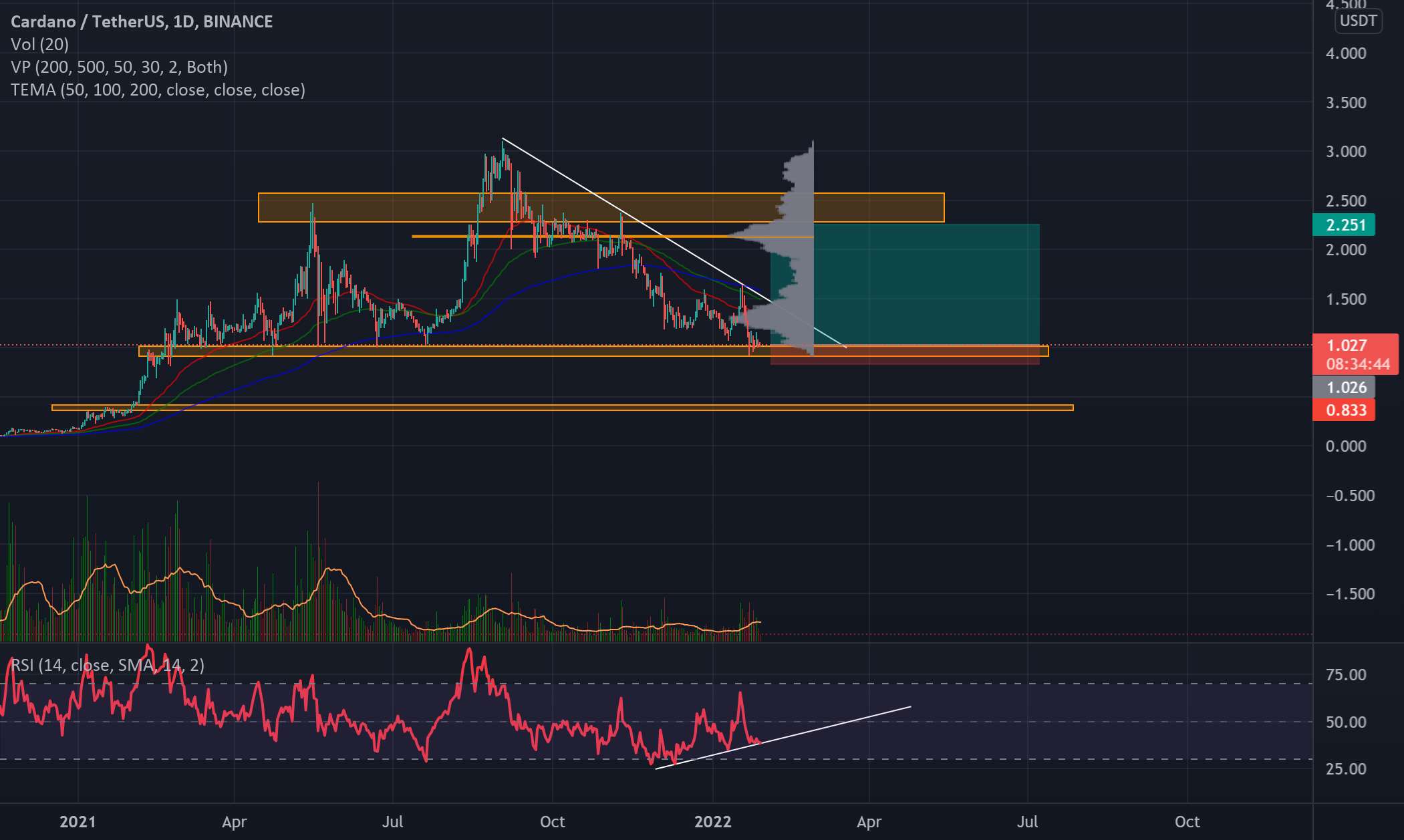Select the upper orange resistance rectangle near 2.500
The height and width of the screenshot is (840, 1404).
click(601, 207)
